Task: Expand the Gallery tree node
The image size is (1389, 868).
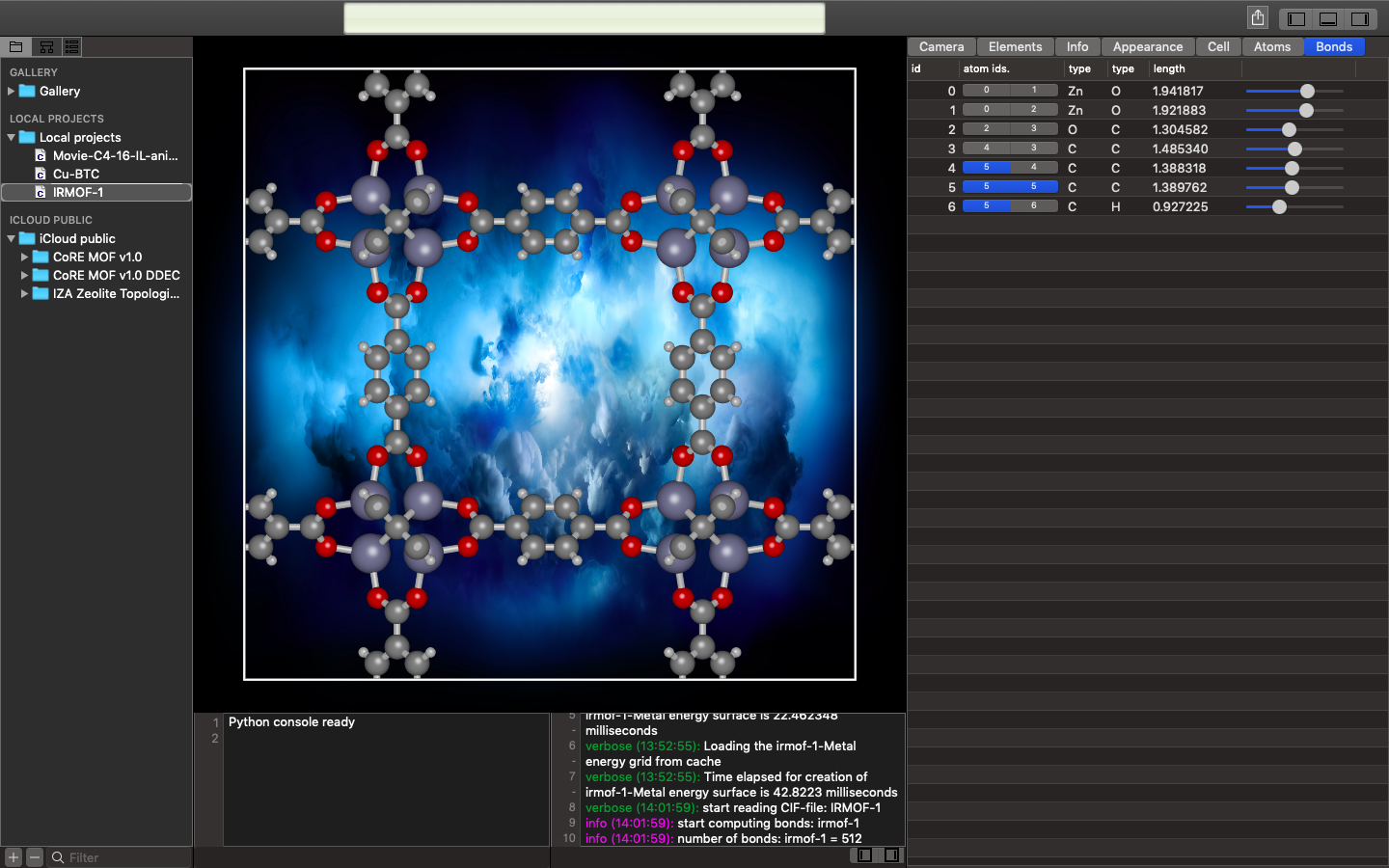Action: click(x=11, y=91)
